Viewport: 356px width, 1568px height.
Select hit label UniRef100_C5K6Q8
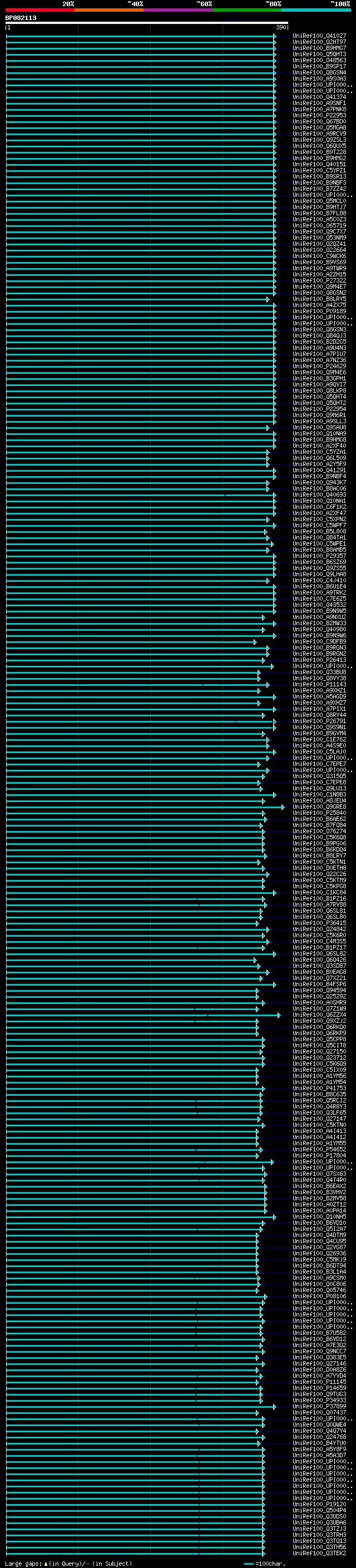[319, 838]
